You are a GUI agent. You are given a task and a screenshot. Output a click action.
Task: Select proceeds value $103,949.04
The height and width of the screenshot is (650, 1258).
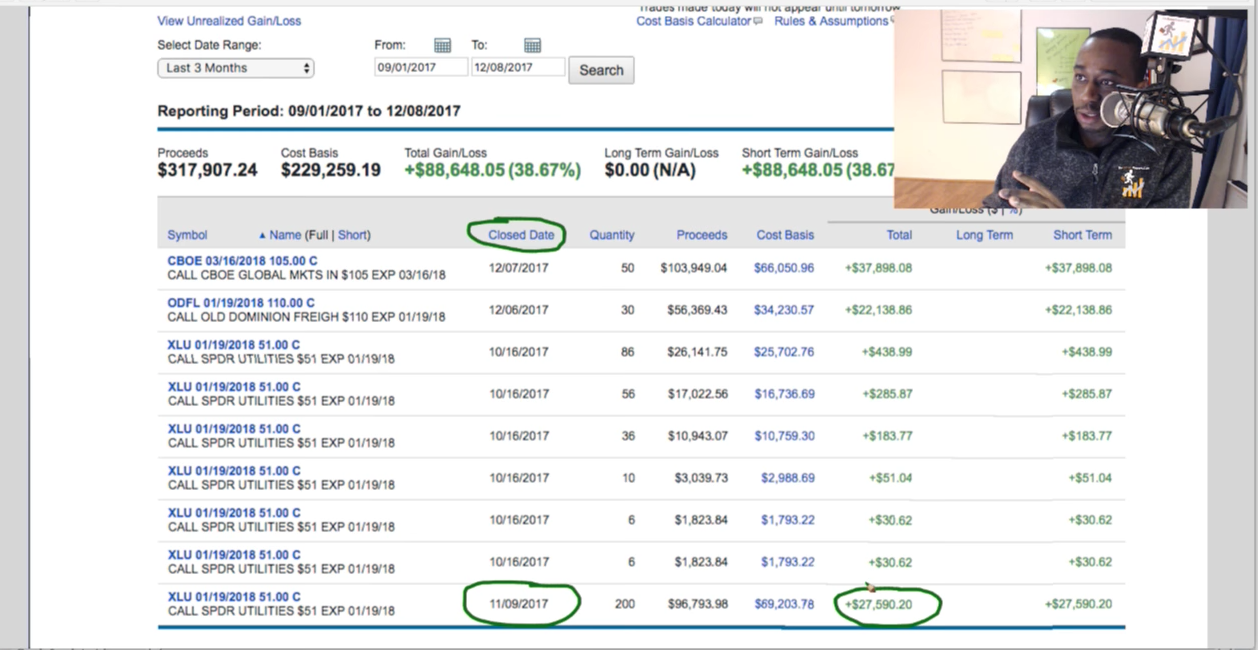694,268
